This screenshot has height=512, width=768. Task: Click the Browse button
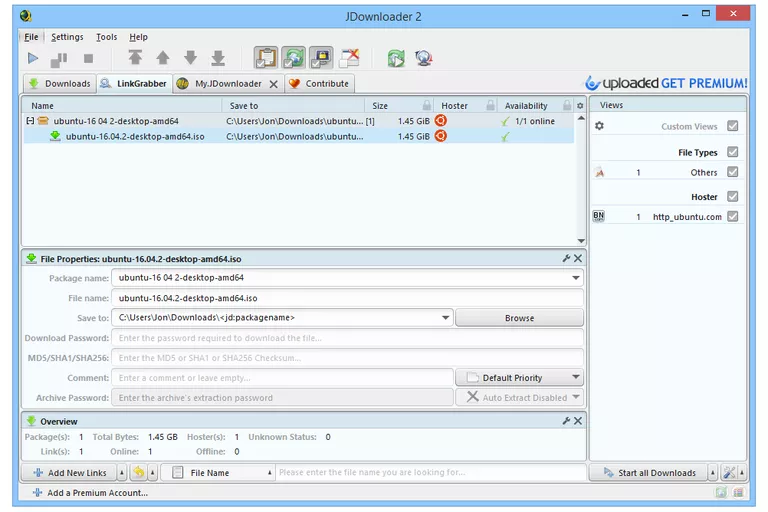(x=519, y=318)
